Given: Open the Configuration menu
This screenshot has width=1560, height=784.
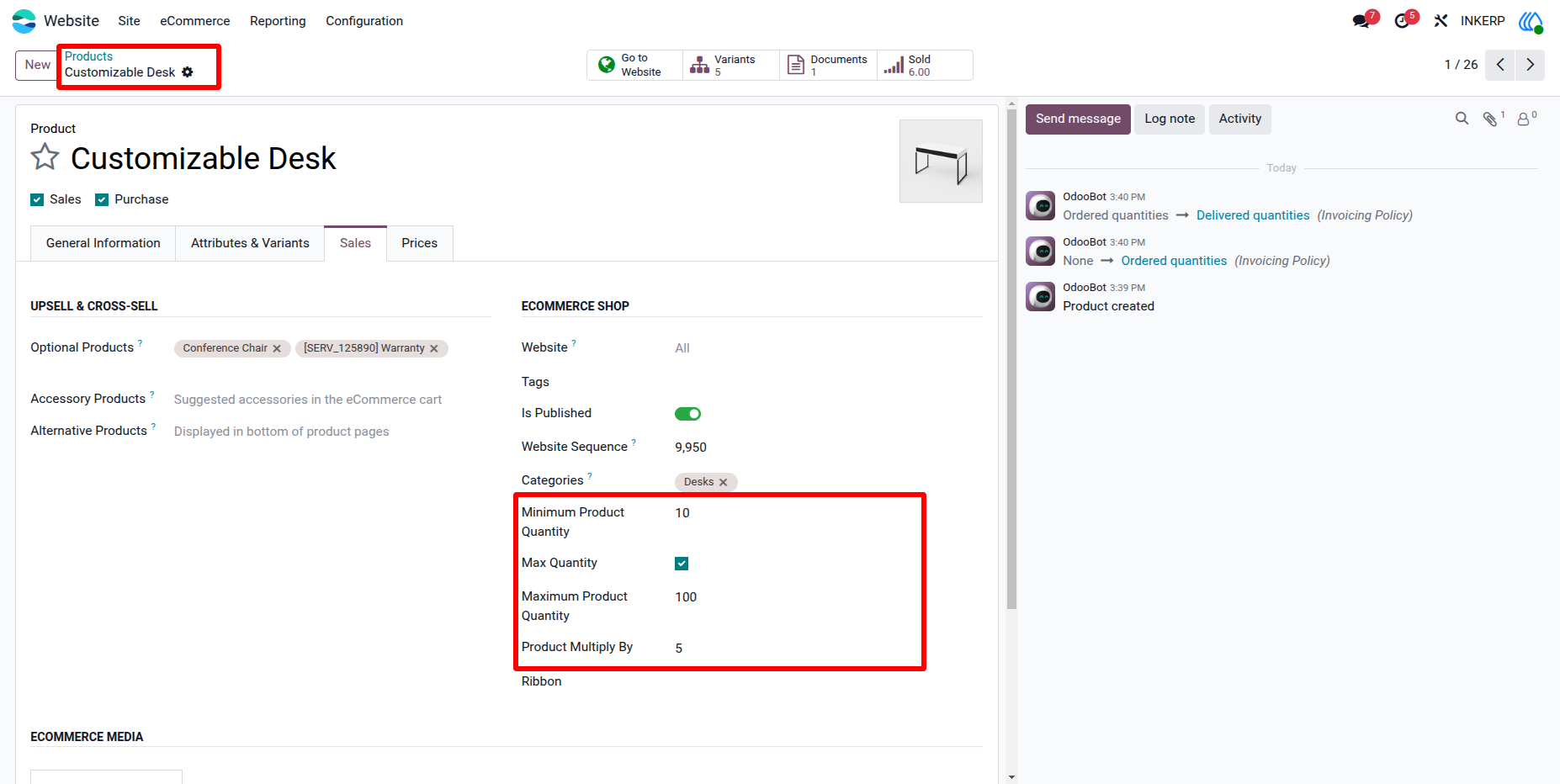Looking at the screenshot, I should [364, 21].
